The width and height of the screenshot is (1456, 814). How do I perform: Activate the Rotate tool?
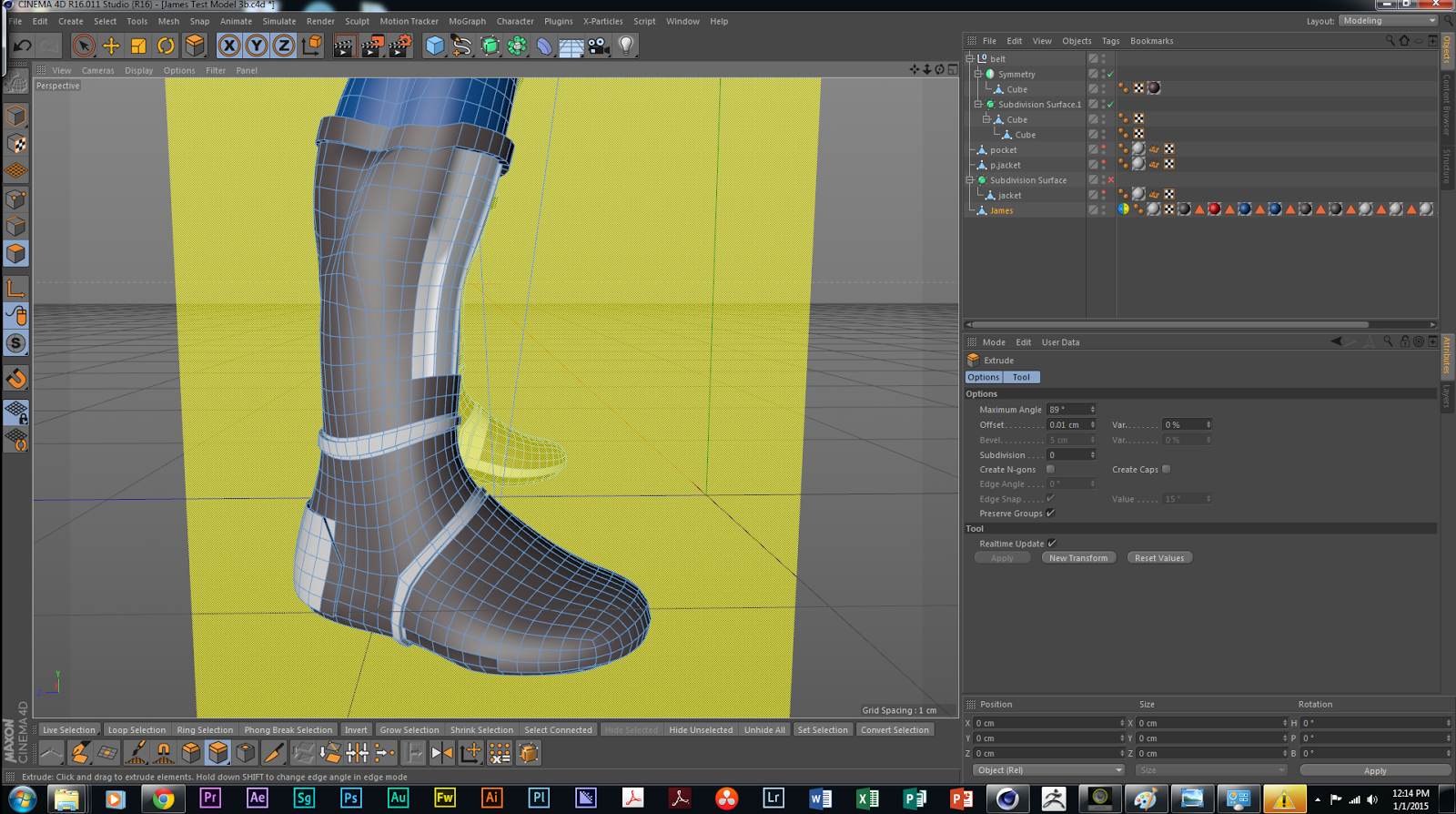pyautogui.click(x=166, y=46)
